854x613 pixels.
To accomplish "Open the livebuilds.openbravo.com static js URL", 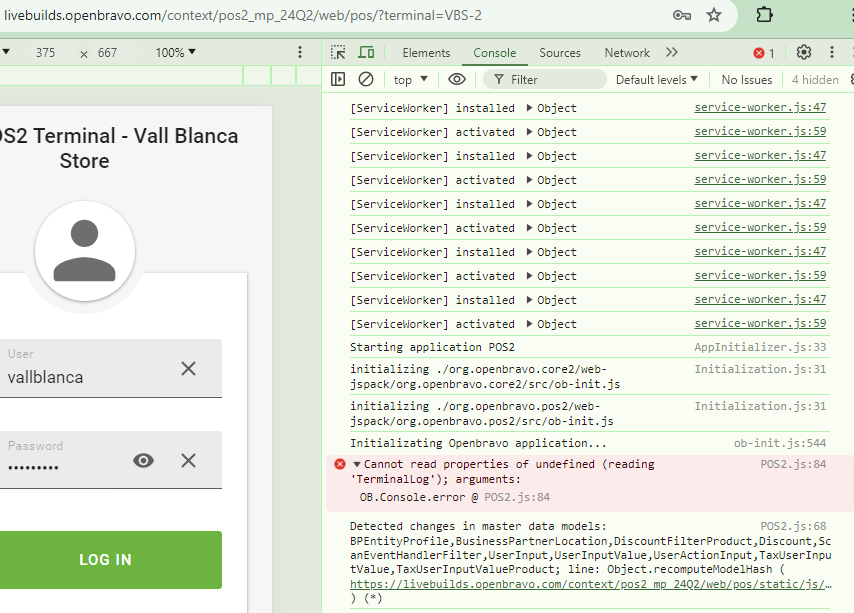I will 591,584.
